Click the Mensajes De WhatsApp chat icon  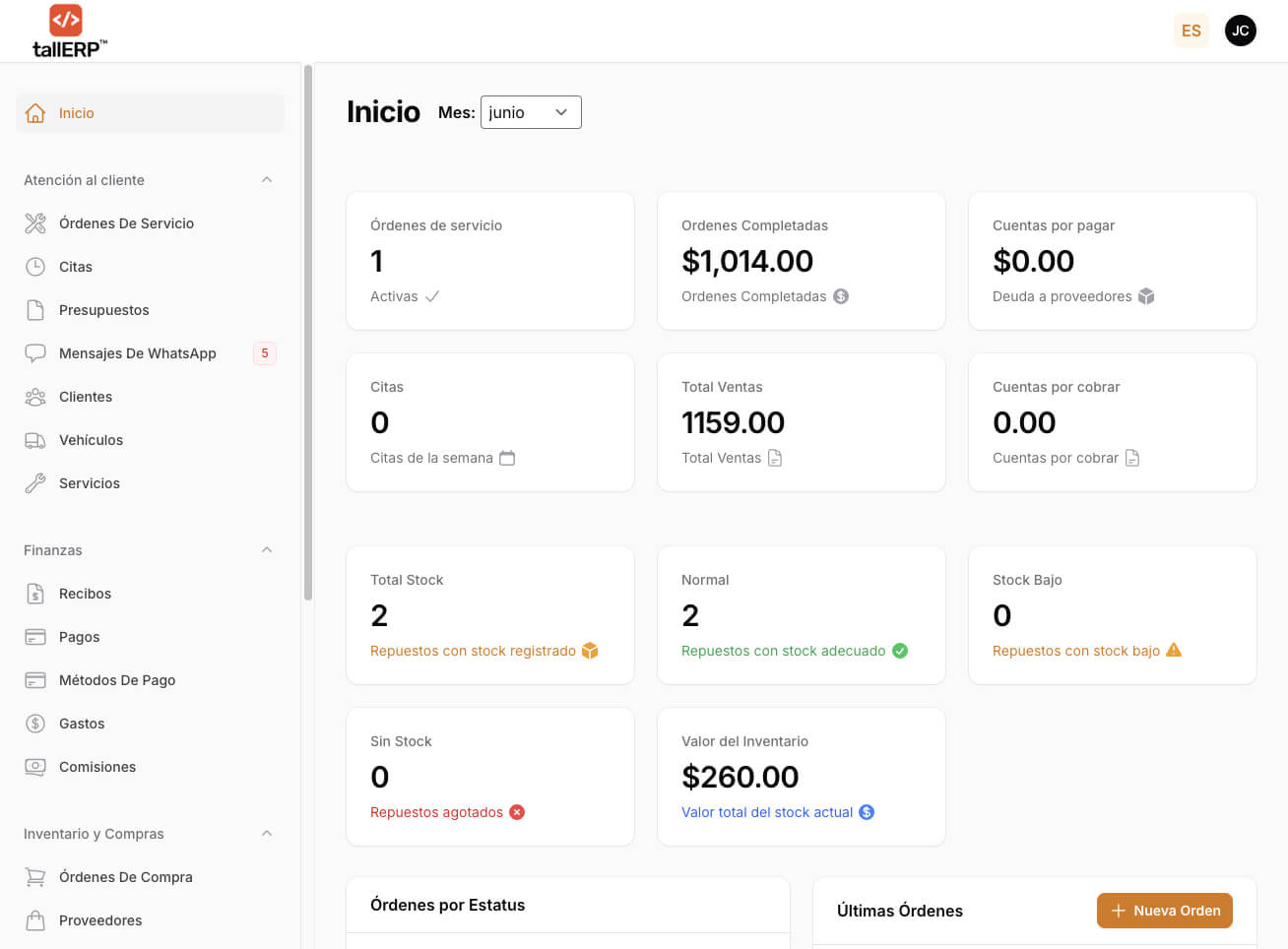pos(35,353)
